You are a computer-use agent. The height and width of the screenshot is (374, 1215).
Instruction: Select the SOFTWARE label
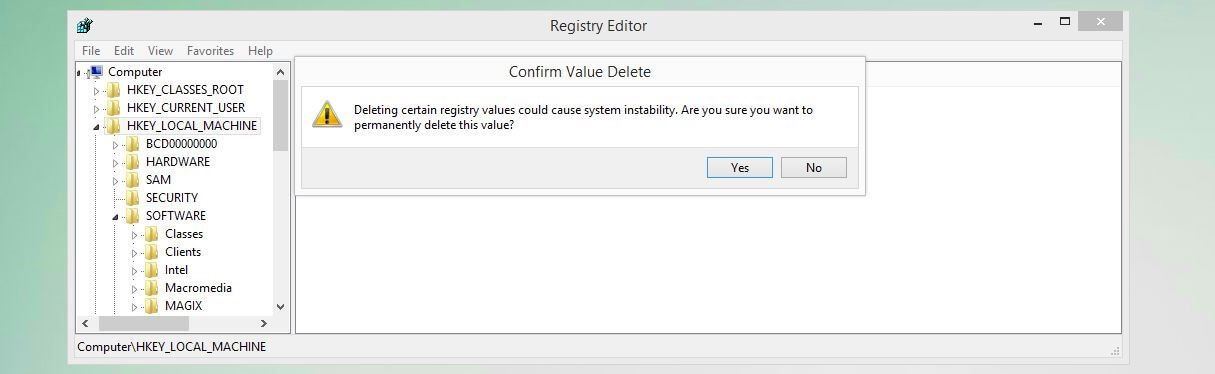click(176, 216)
